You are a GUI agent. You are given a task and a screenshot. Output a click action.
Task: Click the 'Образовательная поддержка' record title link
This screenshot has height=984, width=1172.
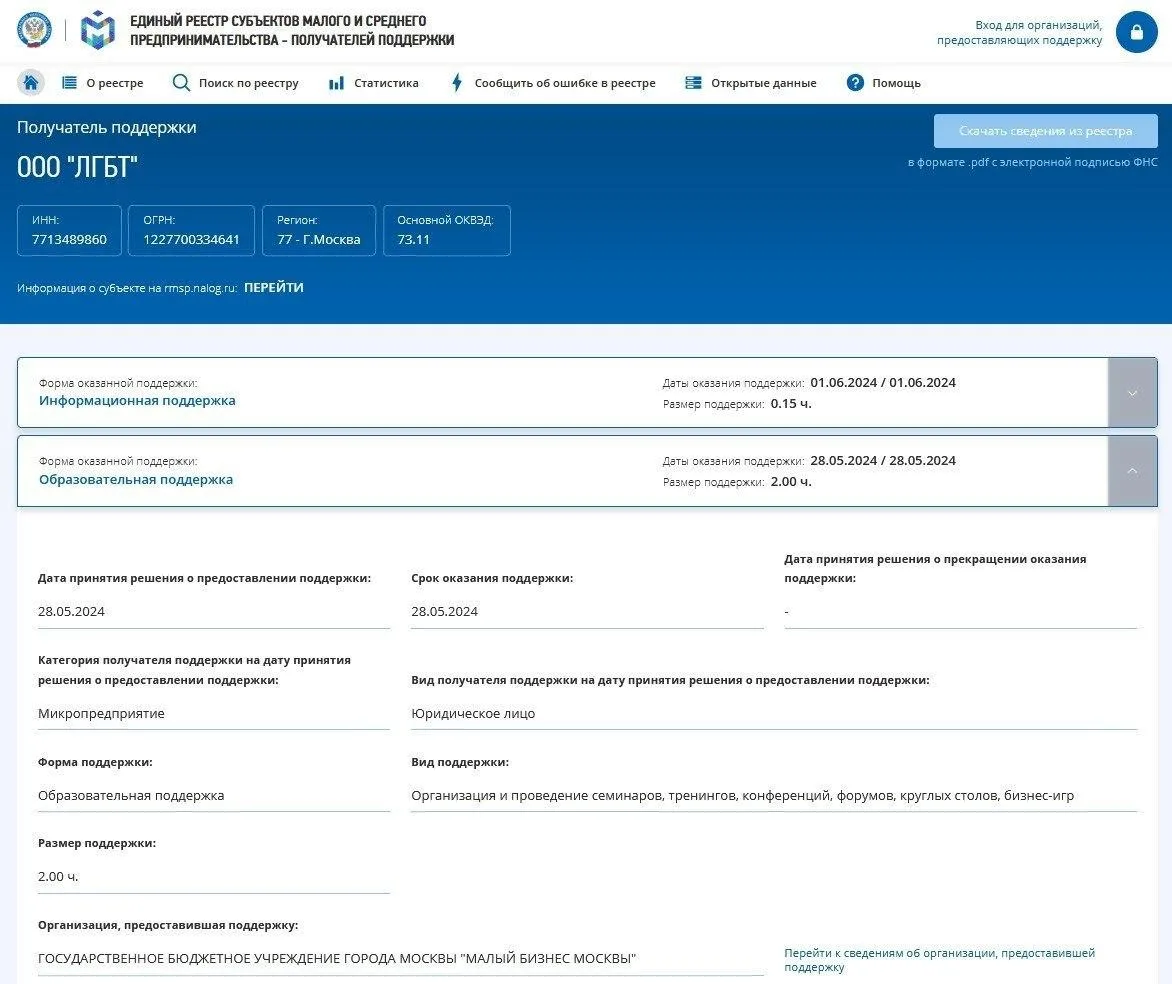[135, 479]
